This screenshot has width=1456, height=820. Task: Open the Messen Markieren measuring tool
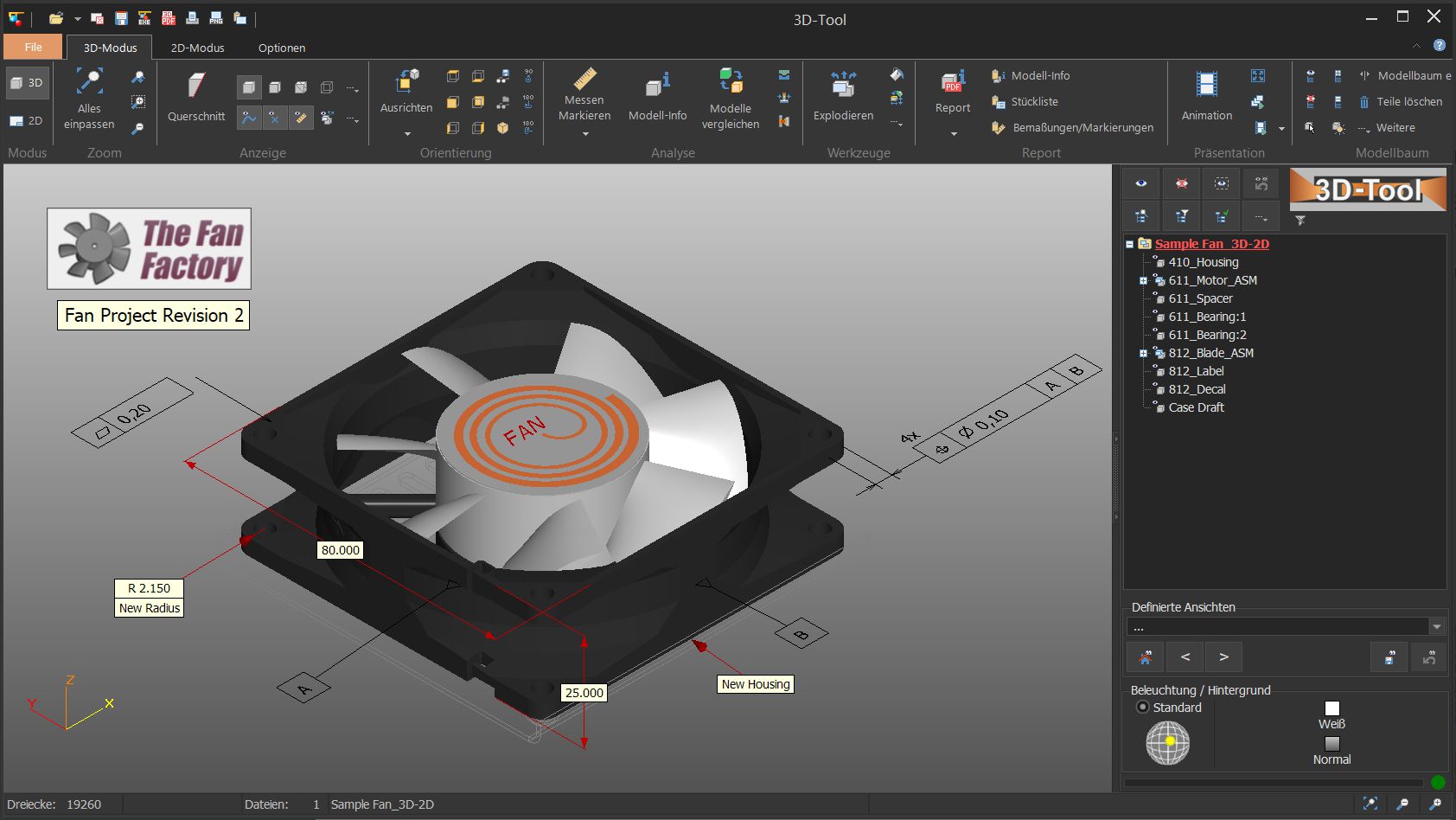pos(584,95)
